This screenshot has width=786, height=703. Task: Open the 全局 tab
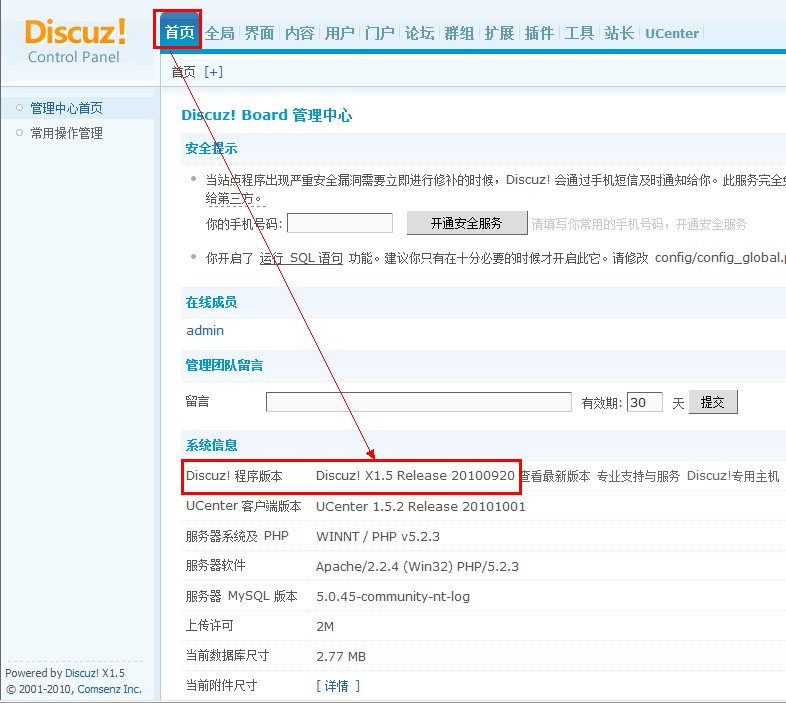pyautogui.click(x=220, y=33)
